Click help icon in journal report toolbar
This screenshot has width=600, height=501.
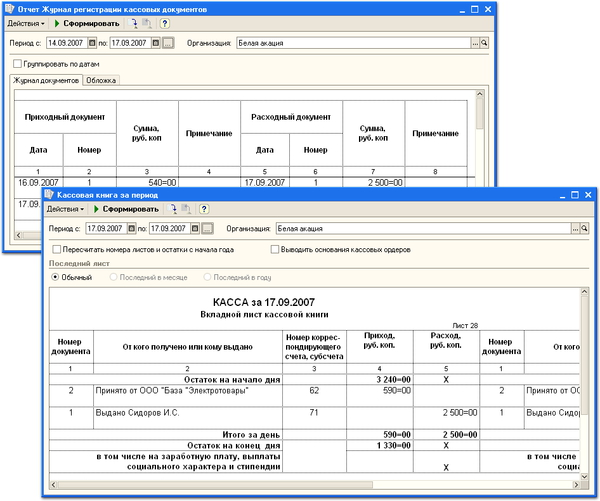click(x=165, y=23)
